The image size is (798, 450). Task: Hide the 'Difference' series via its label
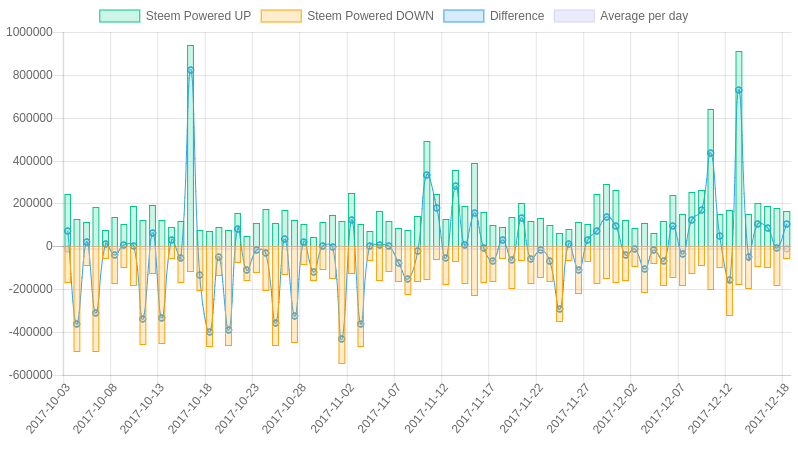click(517, 16)
